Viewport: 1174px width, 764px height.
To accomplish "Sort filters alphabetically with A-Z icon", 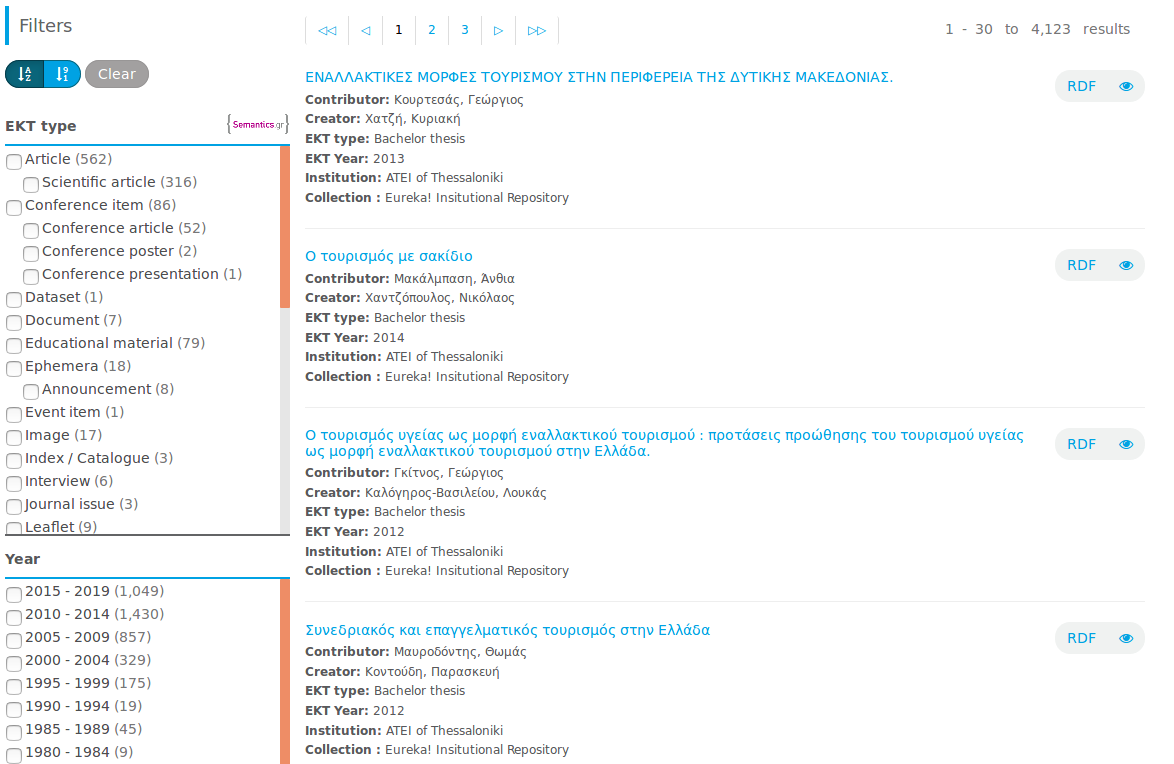I will (x=25, y=74).
